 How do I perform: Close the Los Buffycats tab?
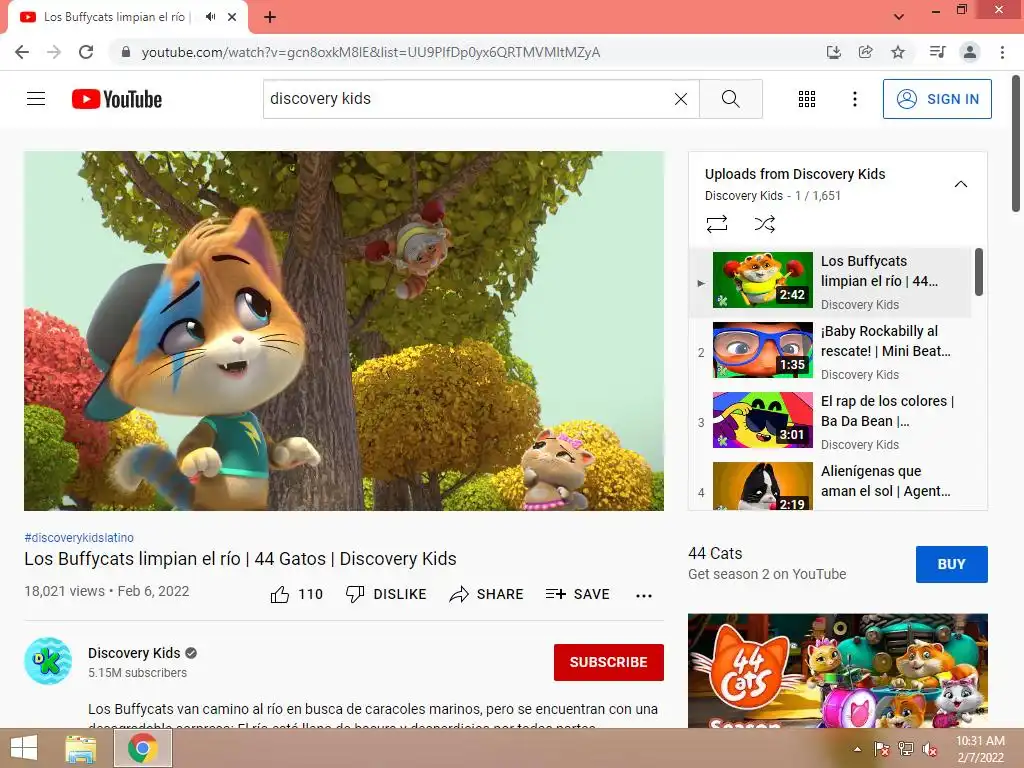tap(232, 17)
